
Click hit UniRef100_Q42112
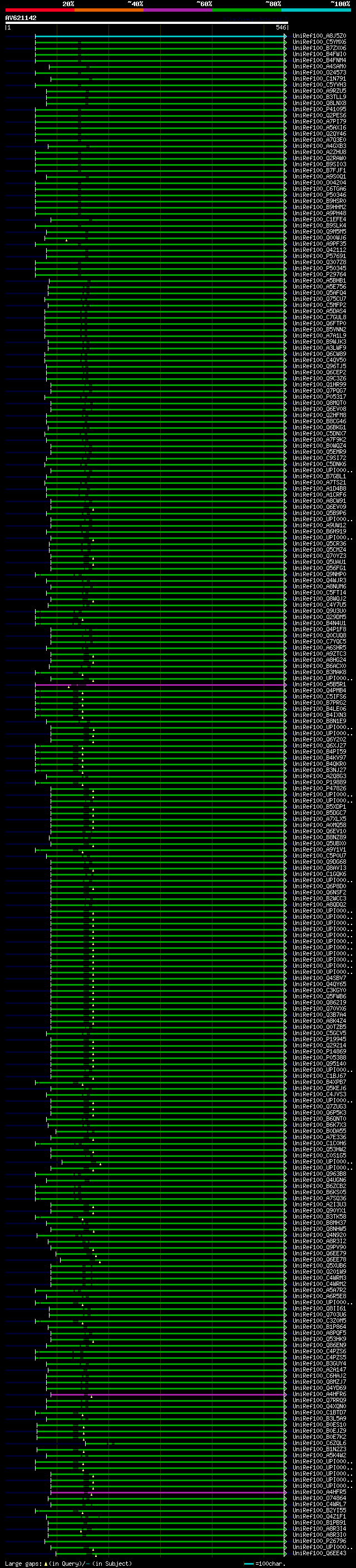pos(319,250)
